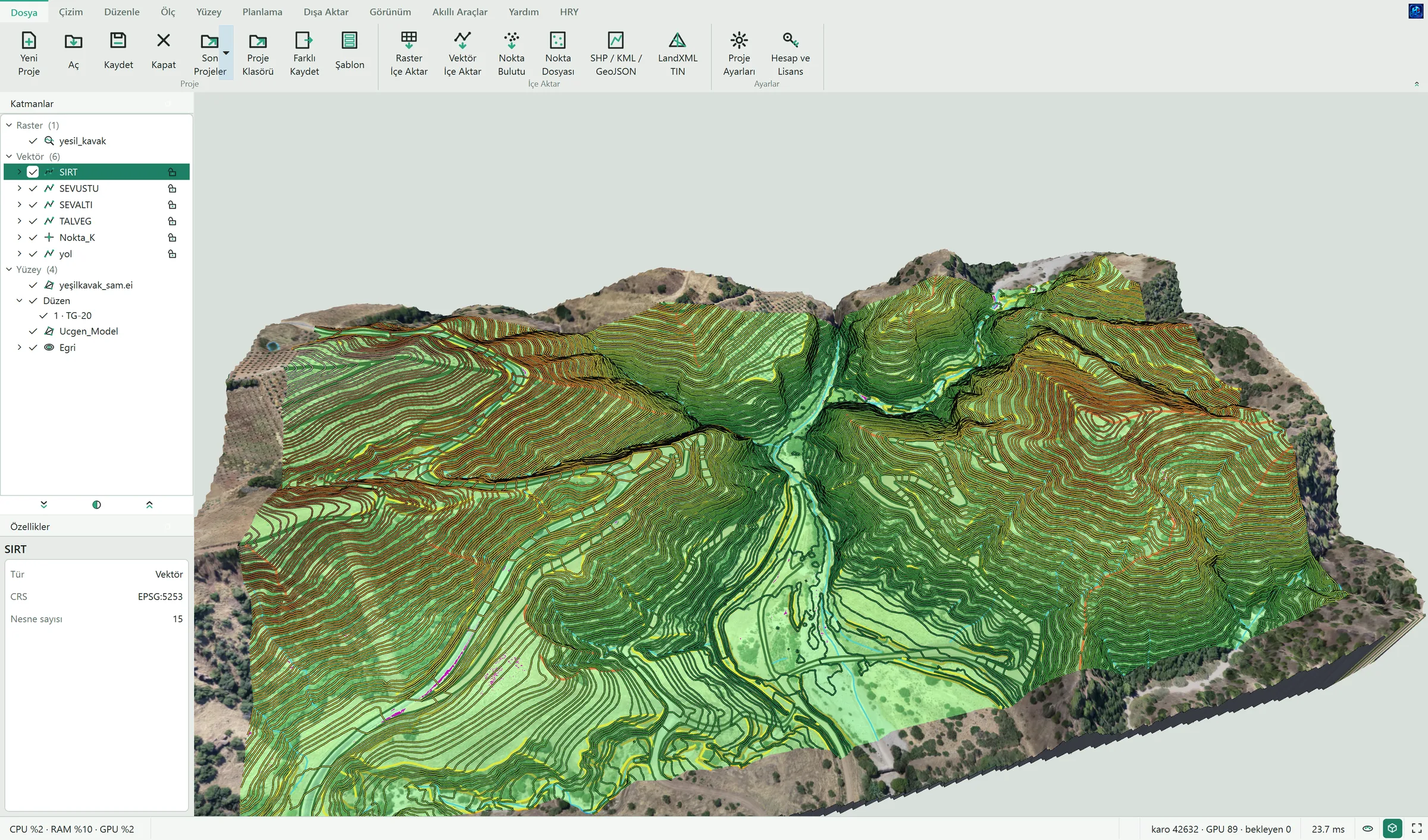The image size is (1428, 840).
Task: Collapse the Yüzey (4) group
Action: (9, 269)
